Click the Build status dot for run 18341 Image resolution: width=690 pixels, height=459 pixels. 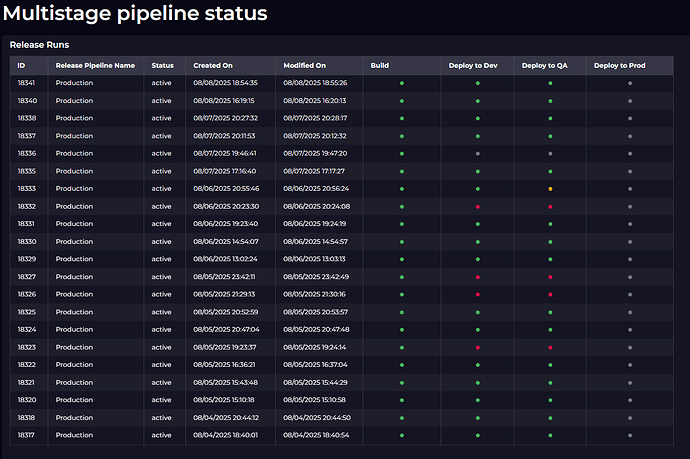tap(402, 83)
